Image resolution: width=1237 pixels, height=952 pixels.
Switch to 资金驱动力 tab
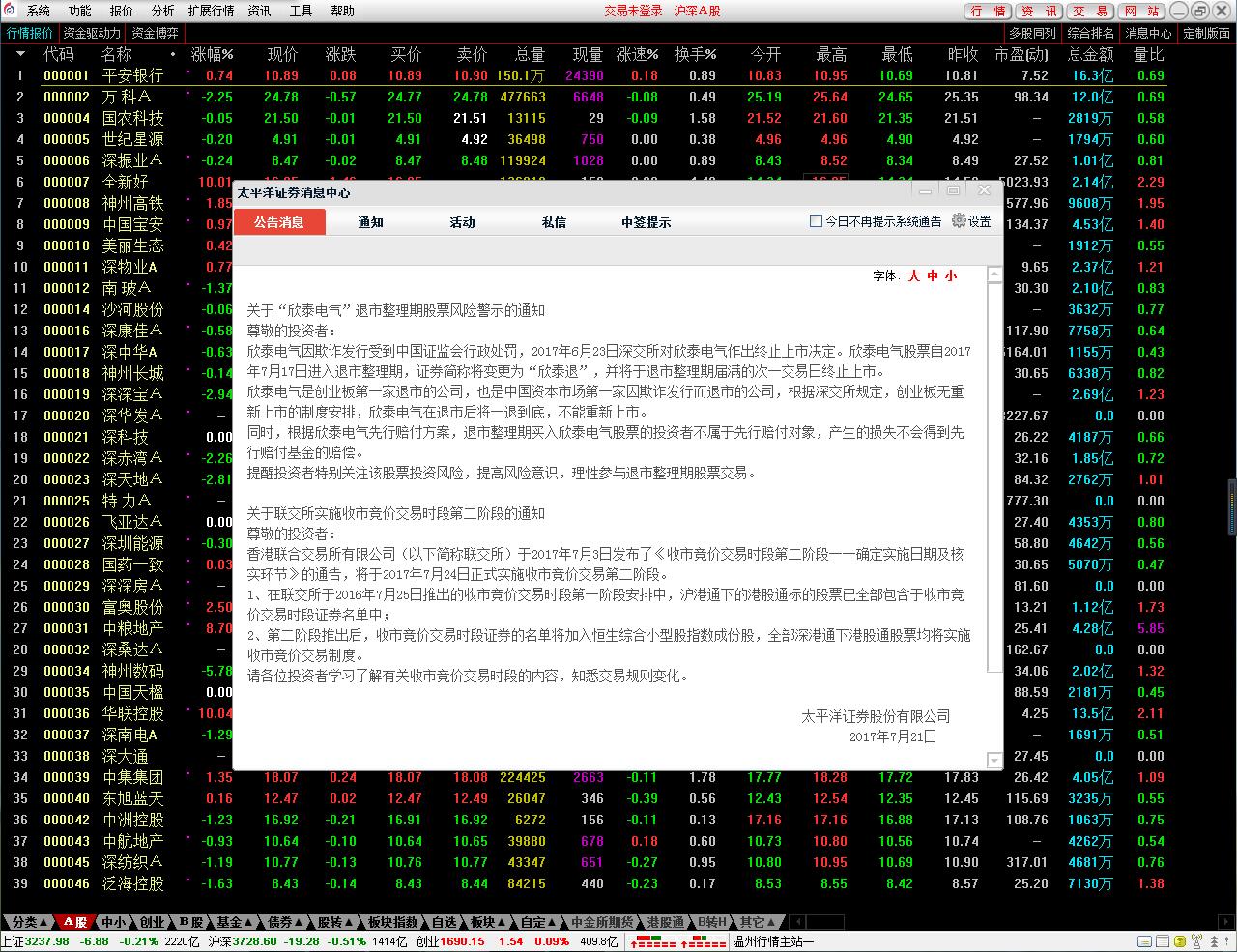click(92, 33)
